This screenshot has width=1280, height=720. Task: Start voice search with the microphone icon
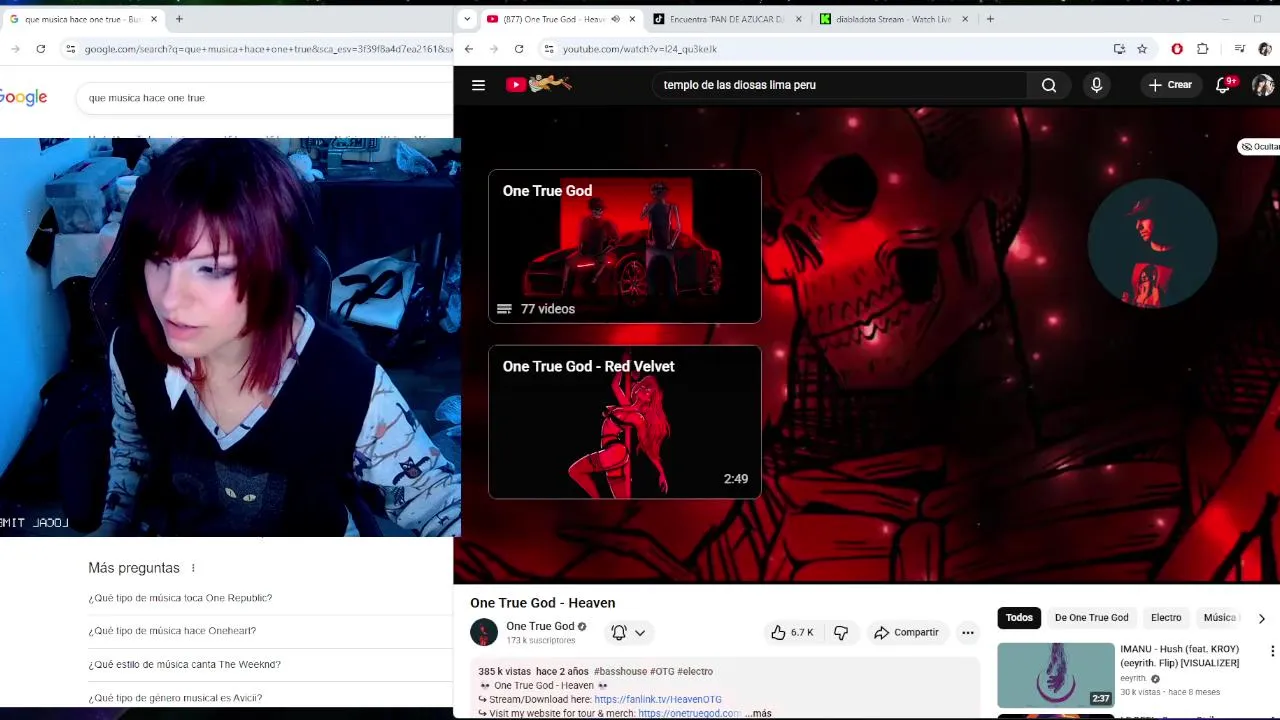[x=1096, y=85]
